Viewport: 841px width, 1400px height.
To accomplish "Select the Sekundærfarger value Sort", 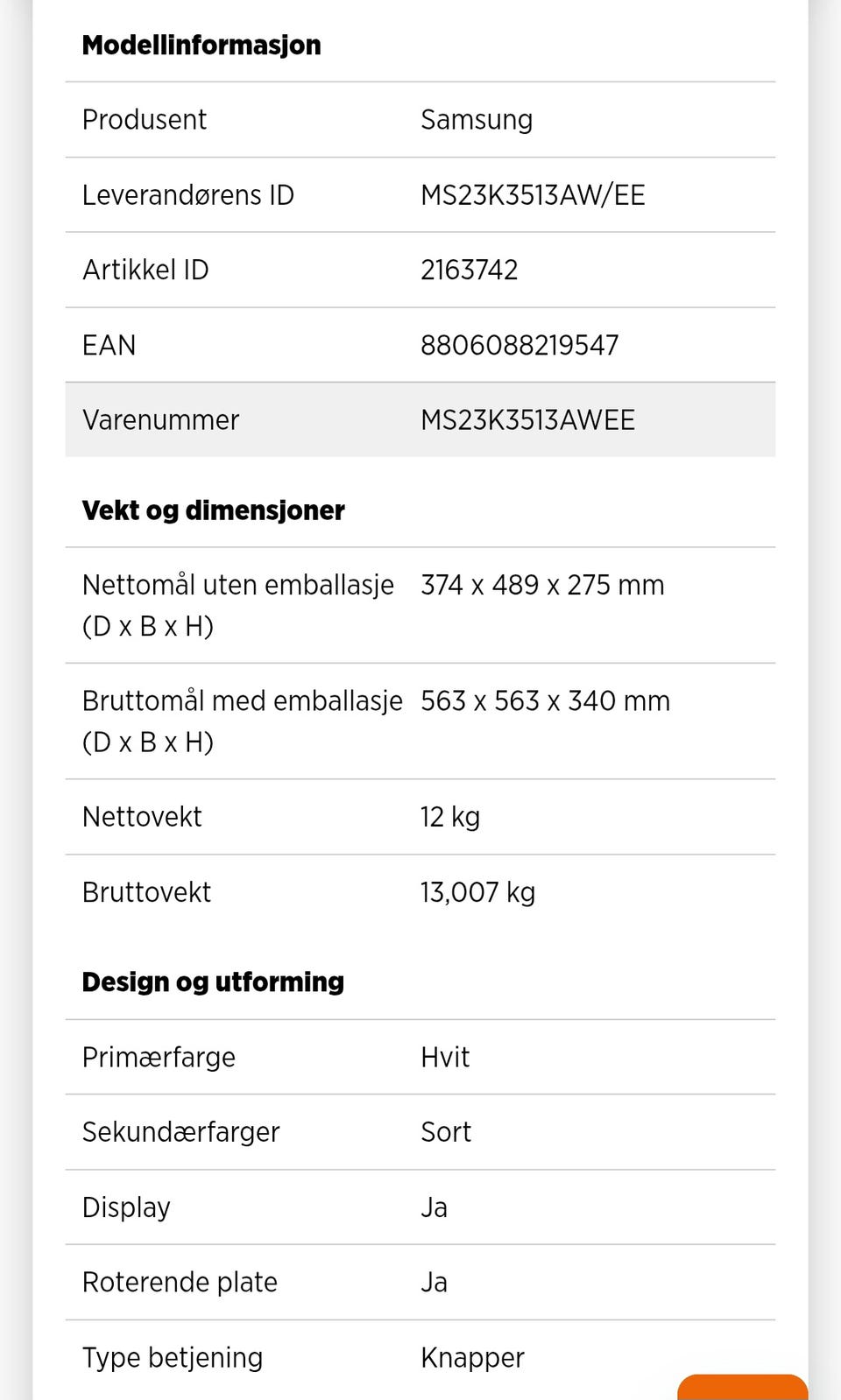I will (446, 1132).
